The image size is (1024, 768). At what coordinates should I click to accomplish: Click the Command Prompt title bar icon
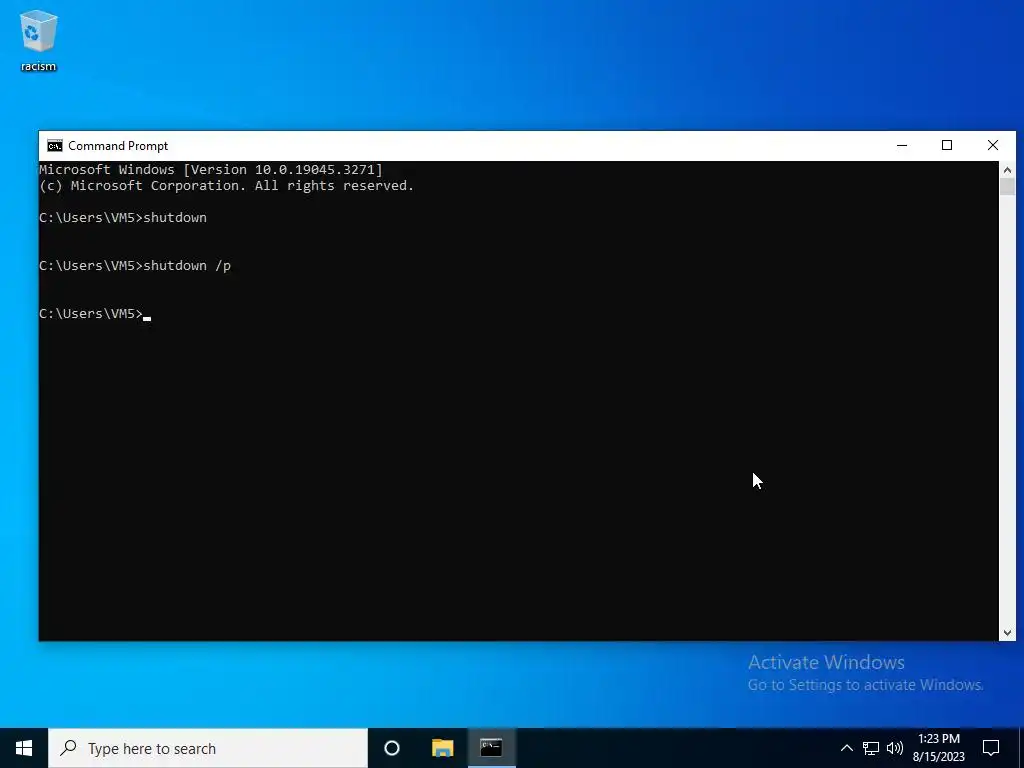click(x=55, y=146)
